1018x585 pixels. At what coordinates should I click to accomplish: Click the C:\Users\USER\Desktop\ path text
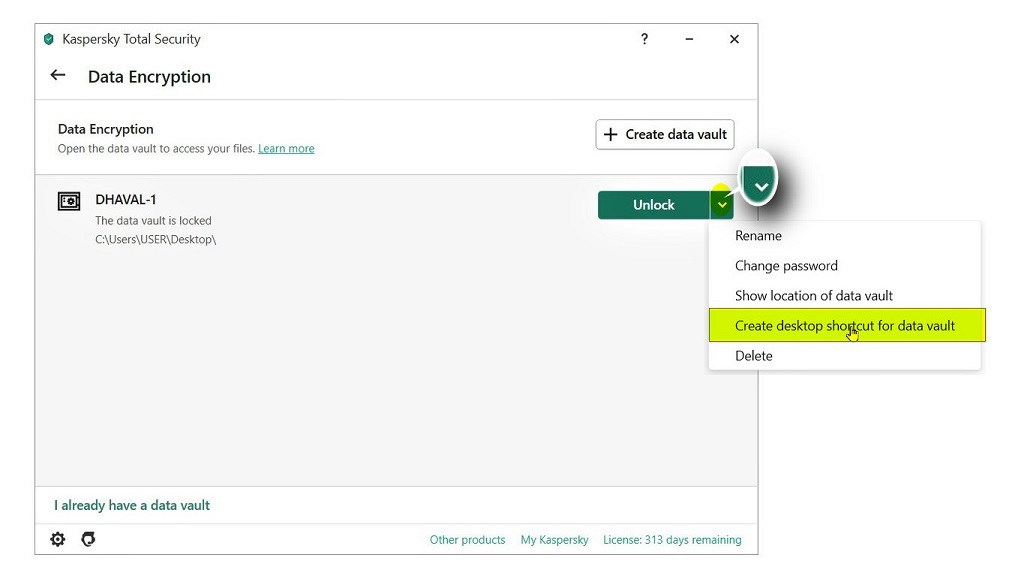tap(156, 240)
